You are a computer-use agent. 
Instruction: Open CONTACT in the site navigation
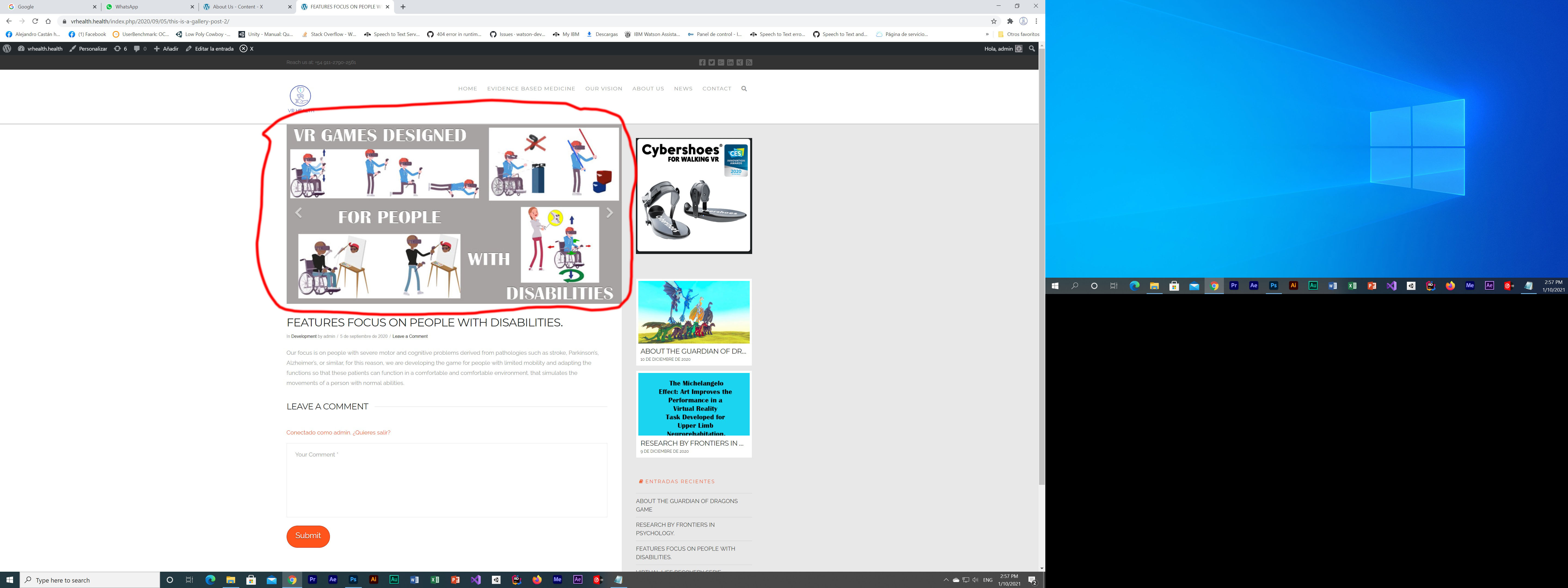tap(717, 89)
